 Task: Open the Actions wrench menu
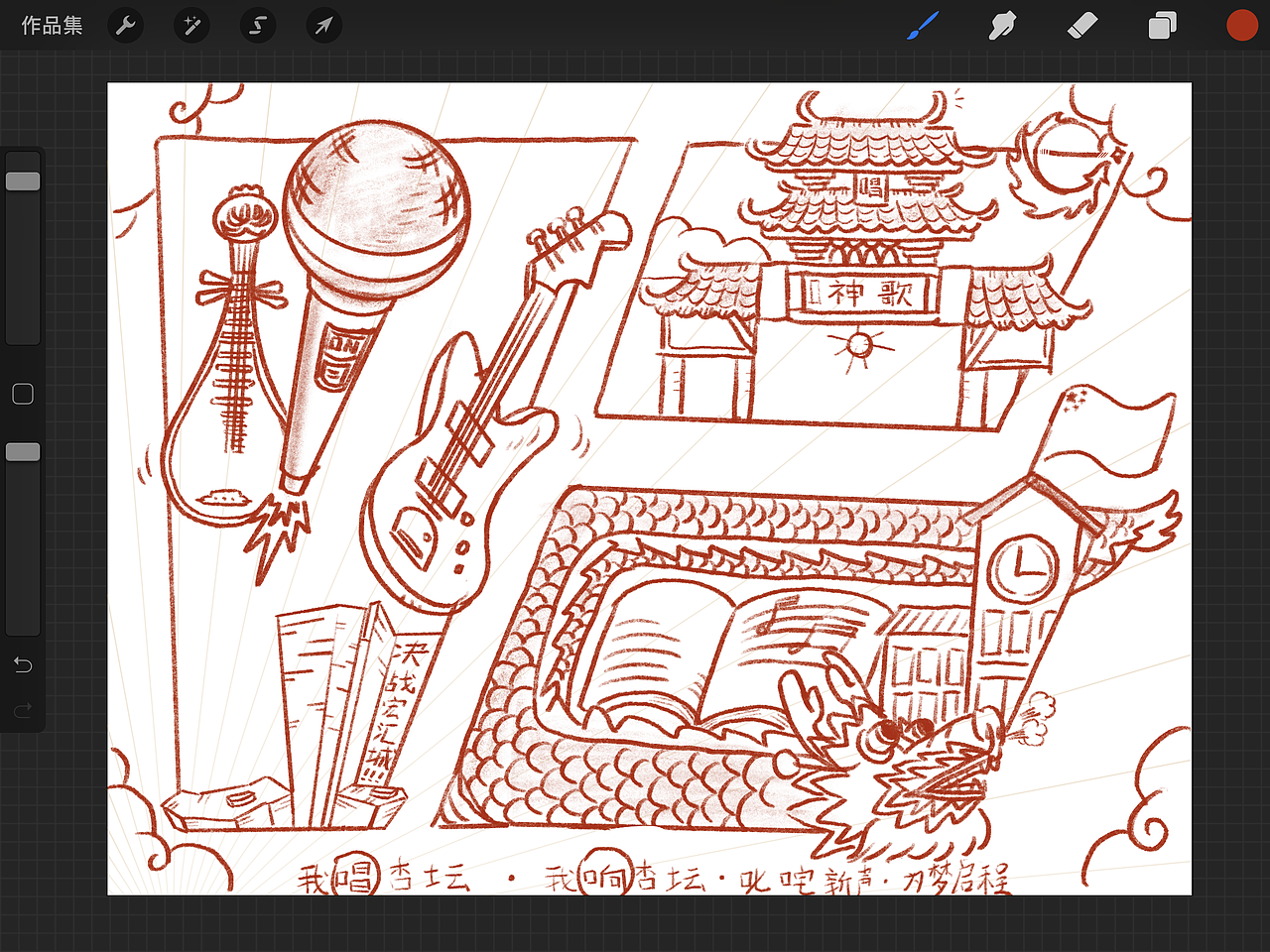tap(126, 26)
